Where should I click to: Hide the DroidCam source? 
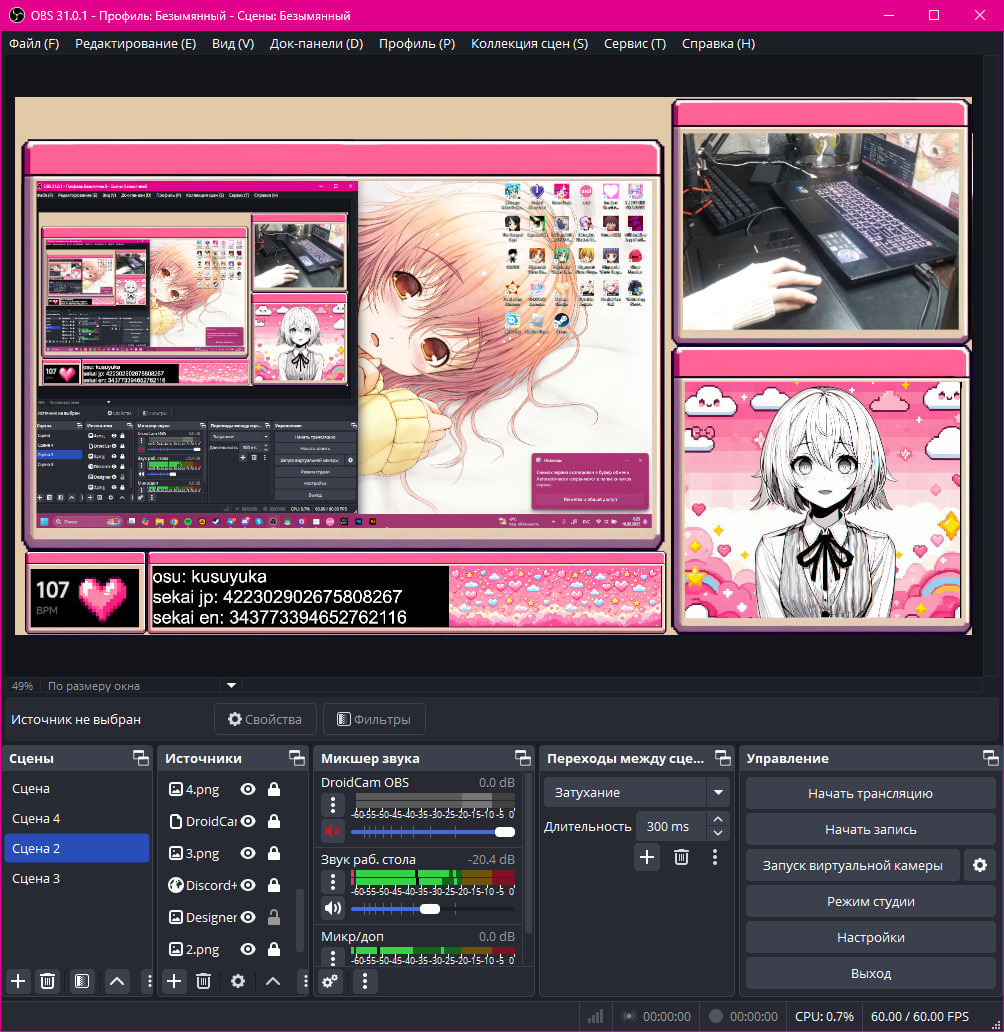(248, 821)
